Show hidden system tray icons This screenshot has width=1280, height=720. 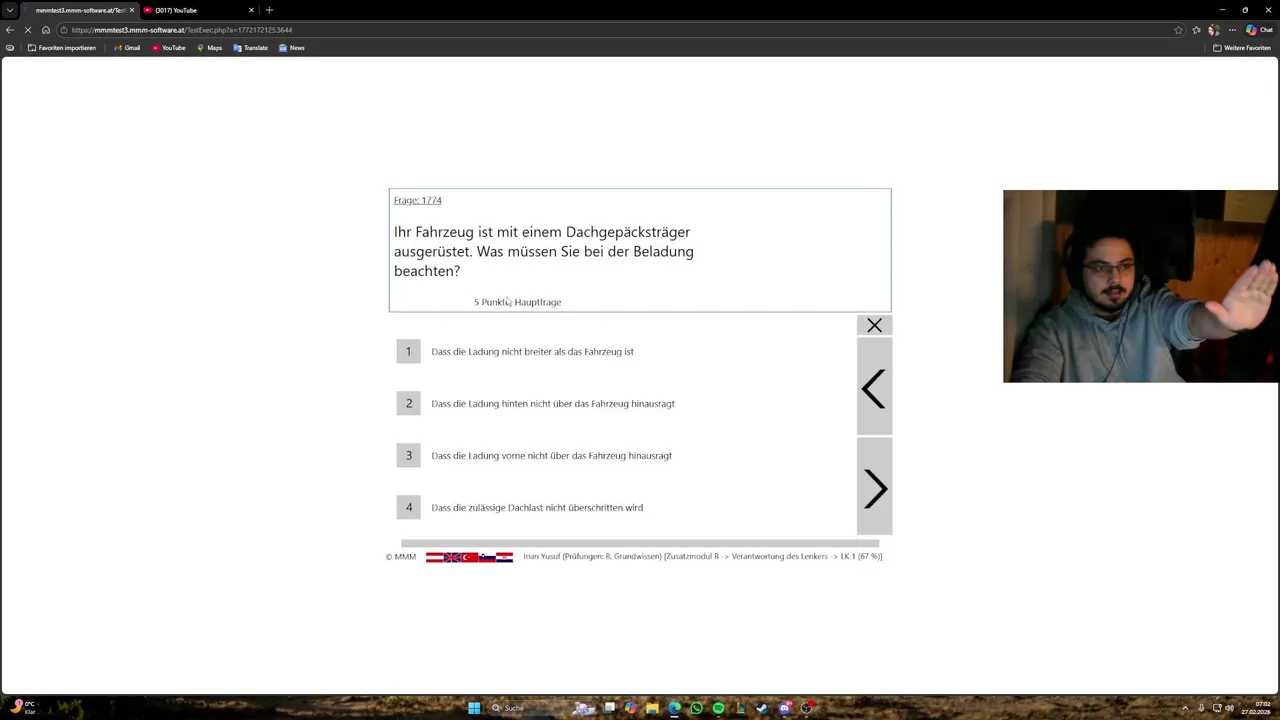point(1185,708)
